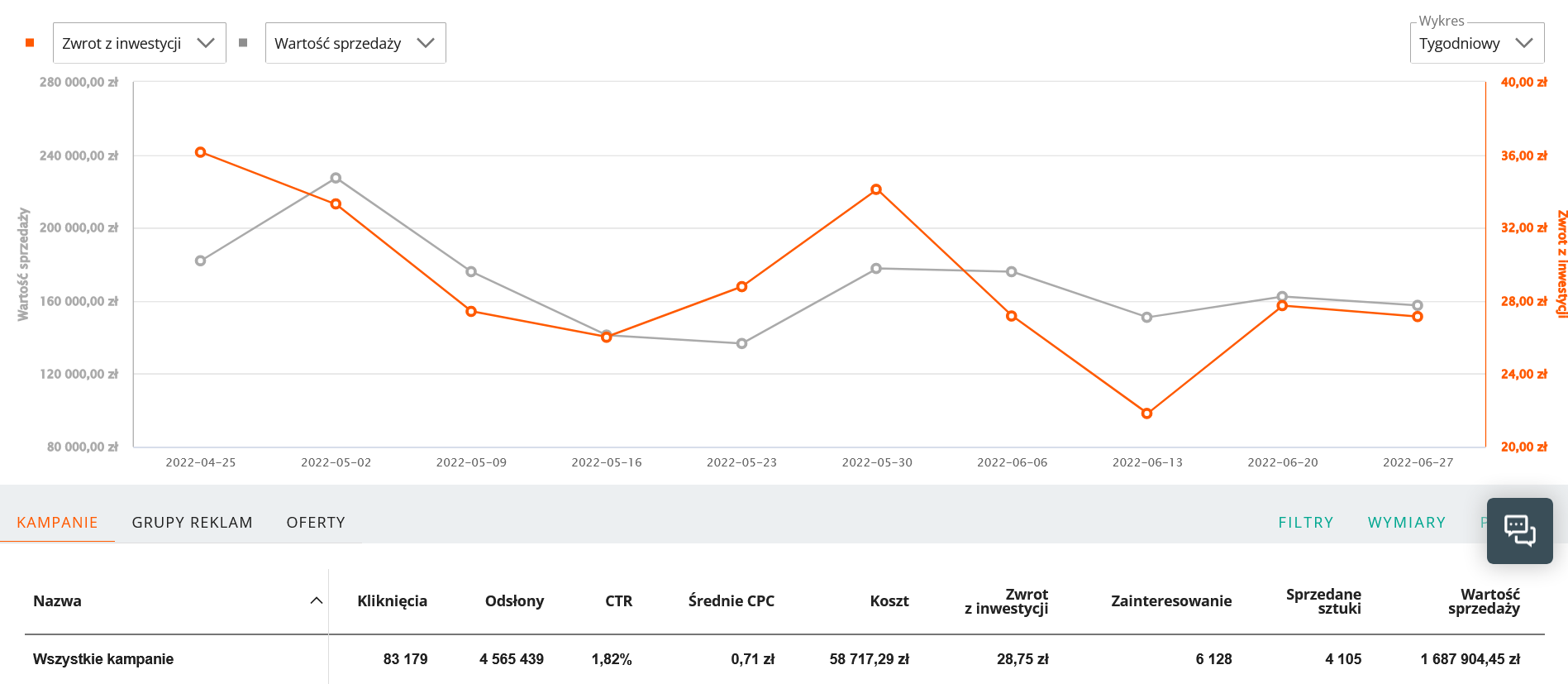Open the Filtry panel

(x=1306, y=523)
